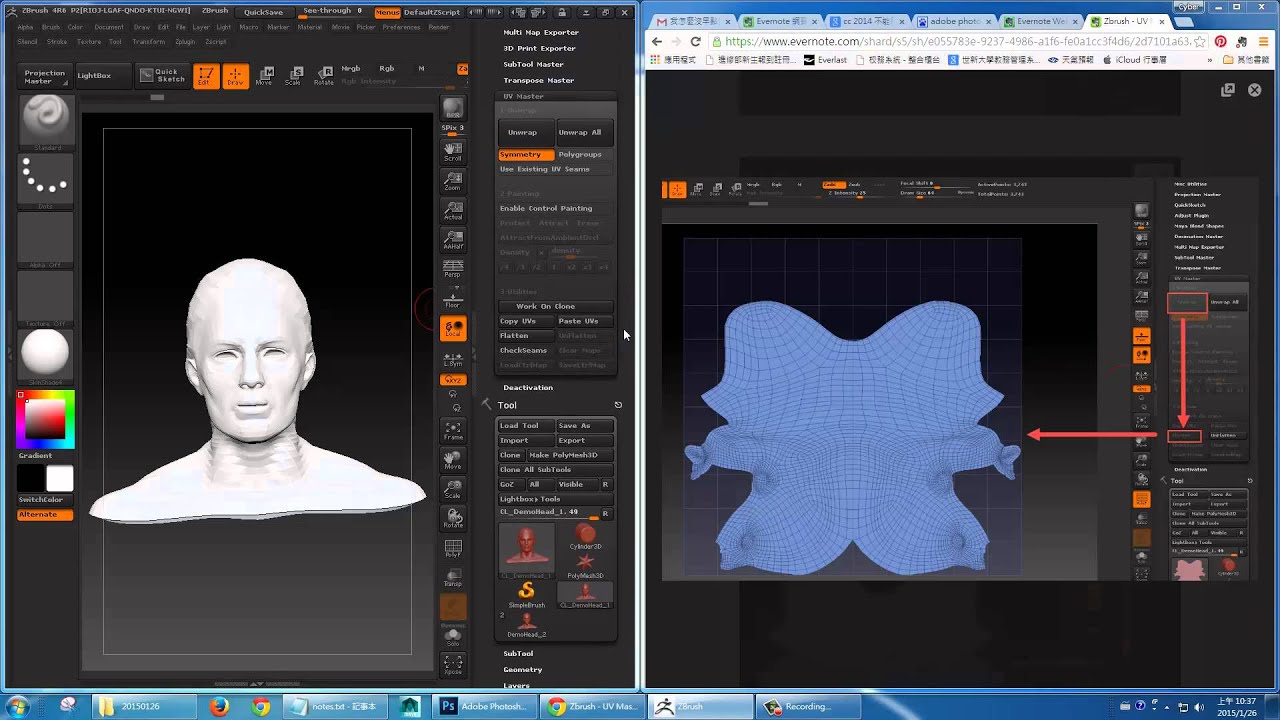1280x720 pixels.
Task: Click the BPR render icon
Action: 453,108
